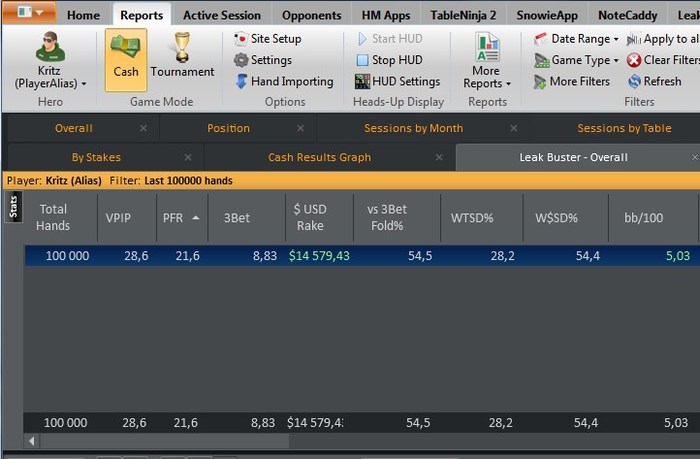The width and height of the screenshot is (700, 459).
Task: Sort by $ USD Rake column
Action: [x=310, y=217]
